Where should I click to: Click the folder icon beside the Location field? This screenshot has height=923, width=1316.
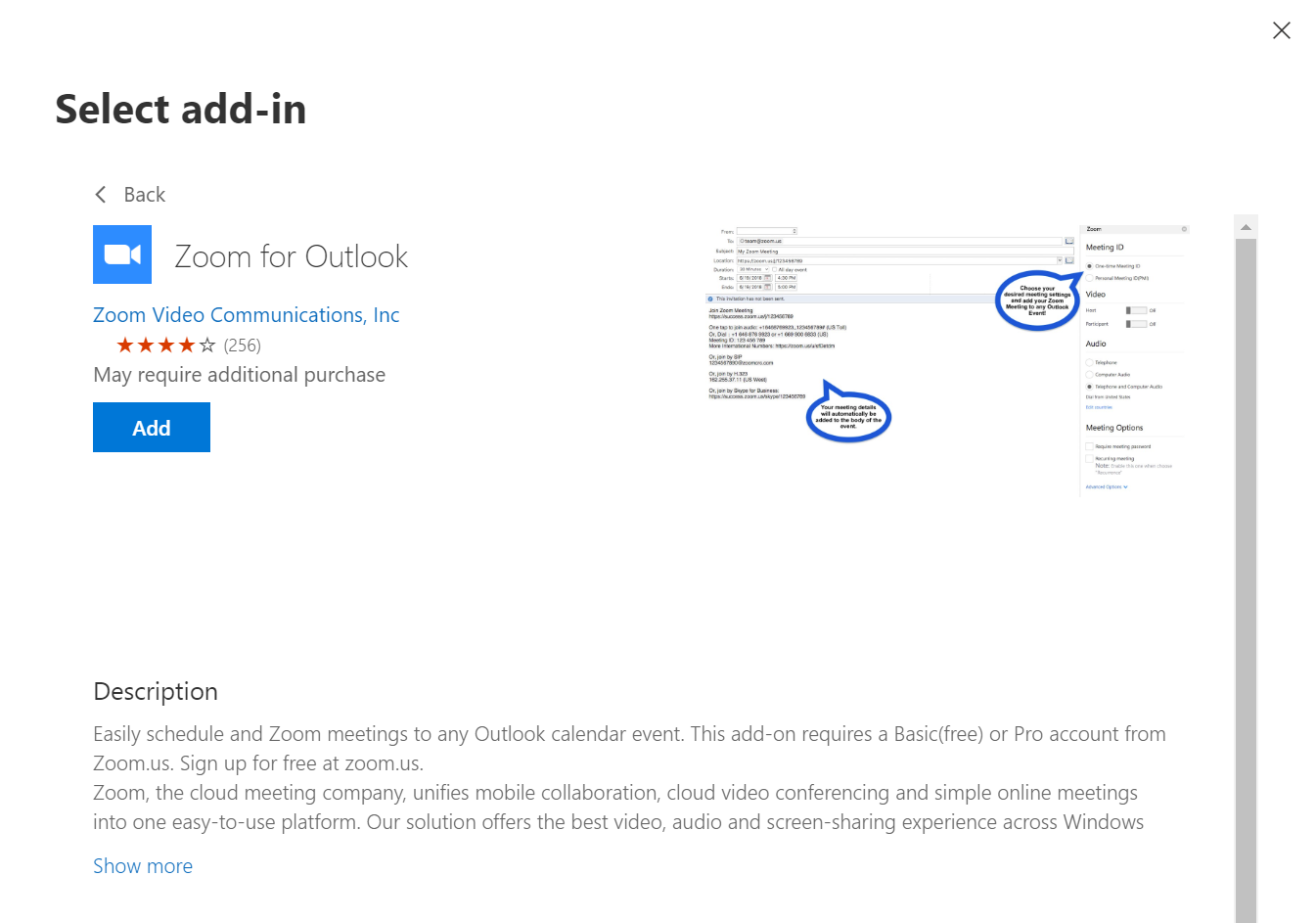[1070, 259]
